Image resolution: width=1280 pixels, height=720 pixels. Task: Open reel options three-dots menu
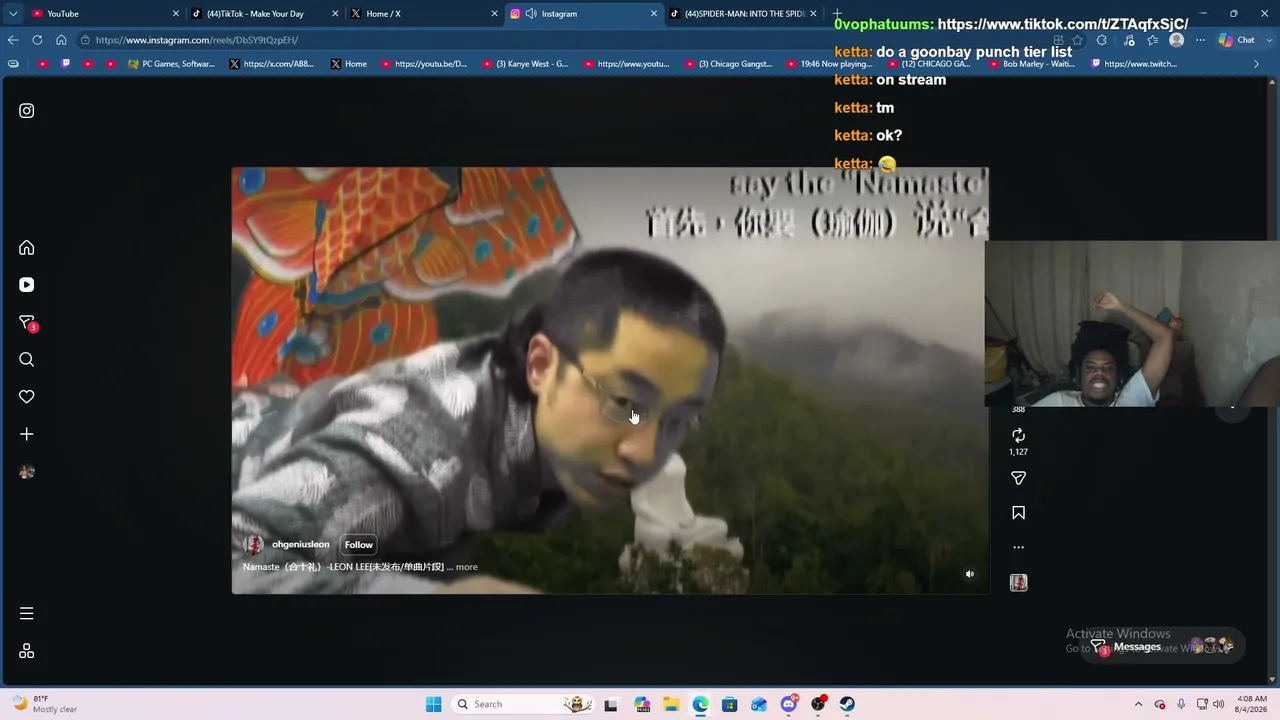(1018, 547)
